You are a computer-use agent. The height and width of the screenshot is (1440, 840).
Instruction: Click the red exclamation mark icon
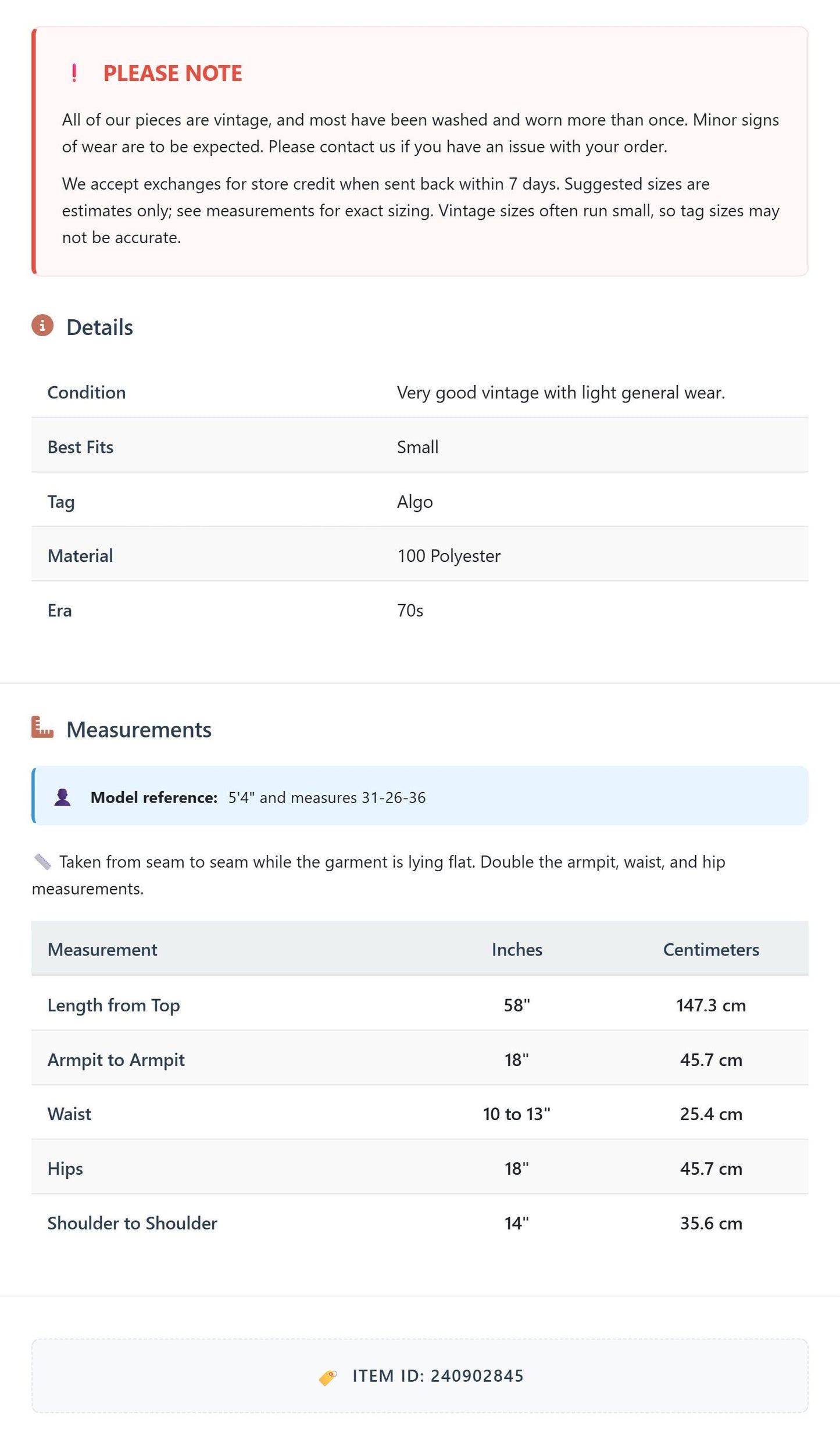(74, 73)
